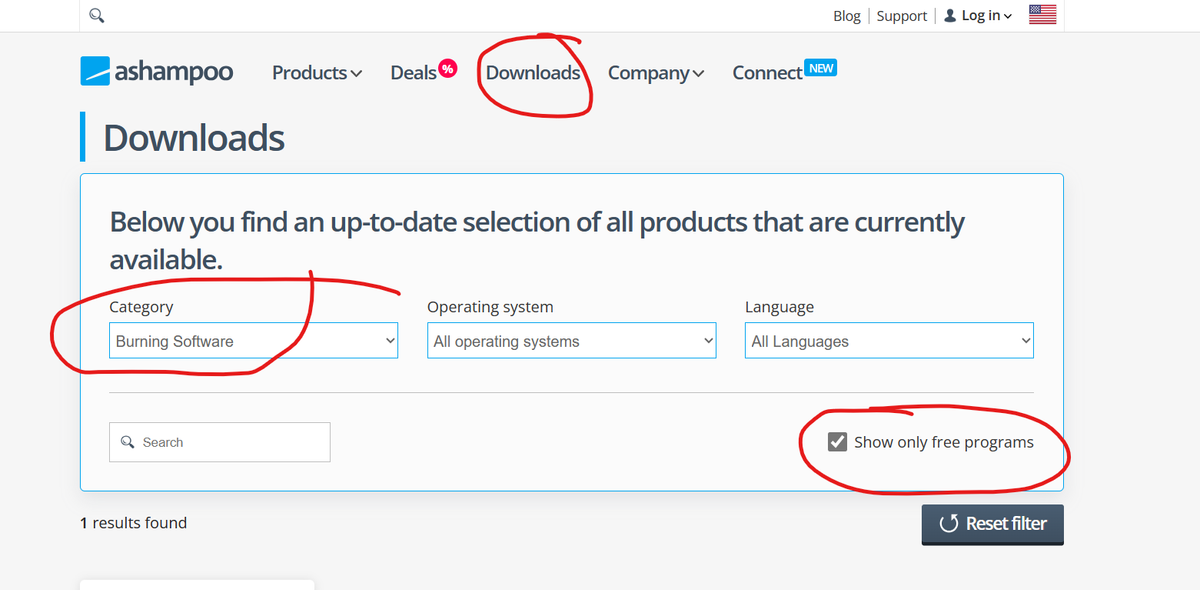Visit the Support link
1200x590 pixels.
[902, 16]
